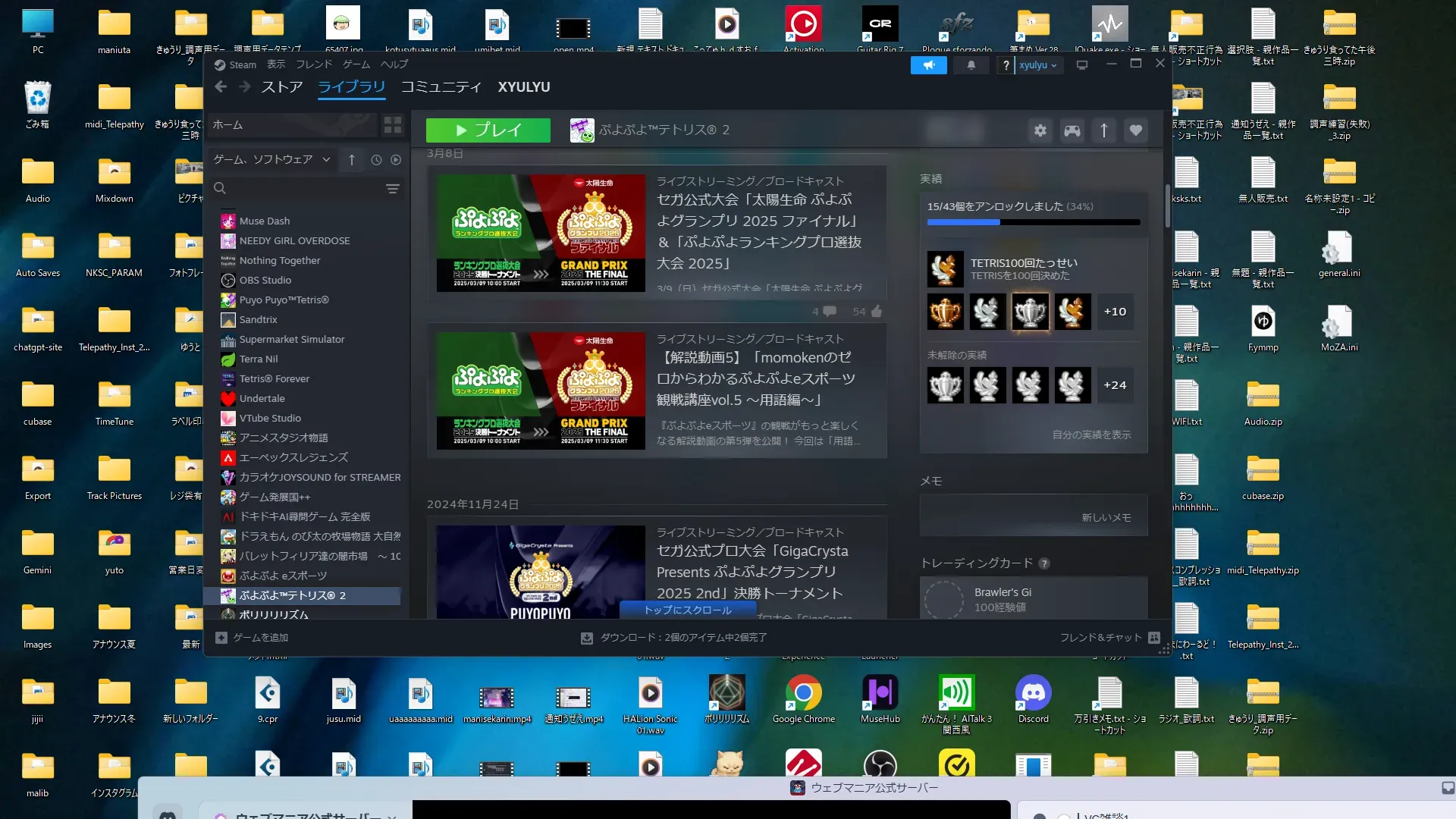The image size is (1456, 819).
Task: Toggle show ready-to-play games only
Action: coord(396,160)
